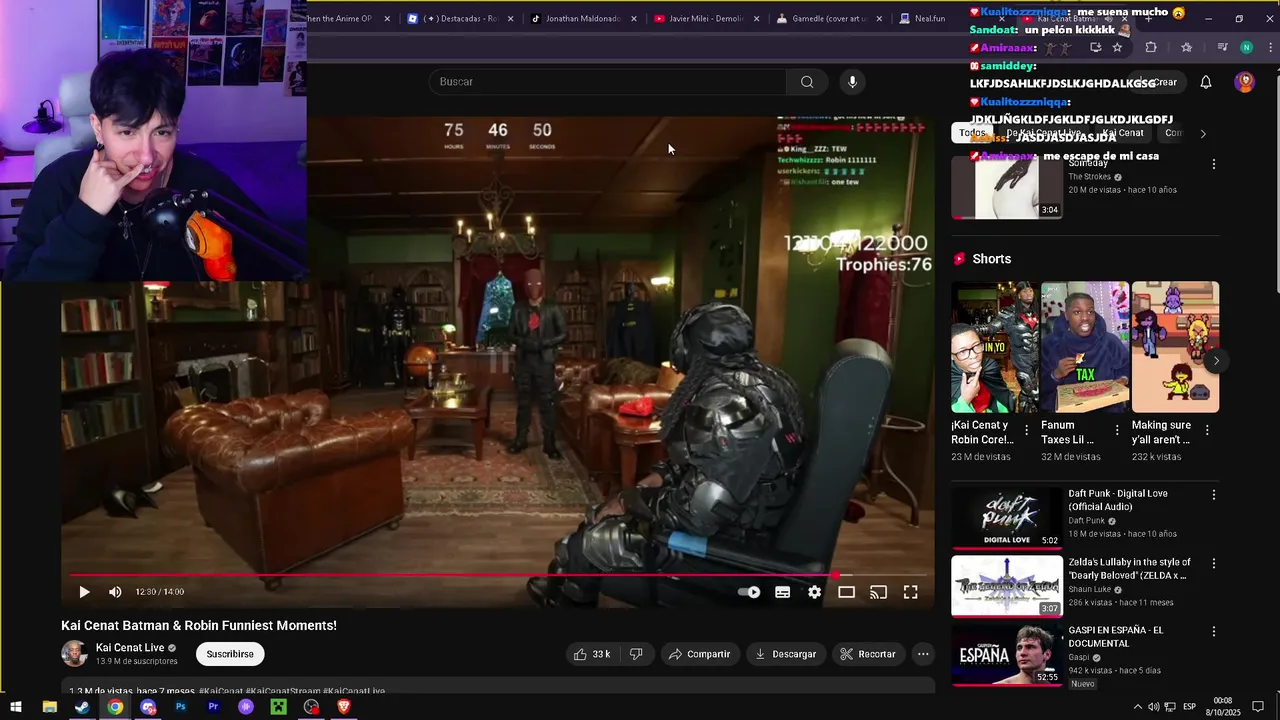
Task: Clip the video using Recortar
Action: (x=867, y=654)
